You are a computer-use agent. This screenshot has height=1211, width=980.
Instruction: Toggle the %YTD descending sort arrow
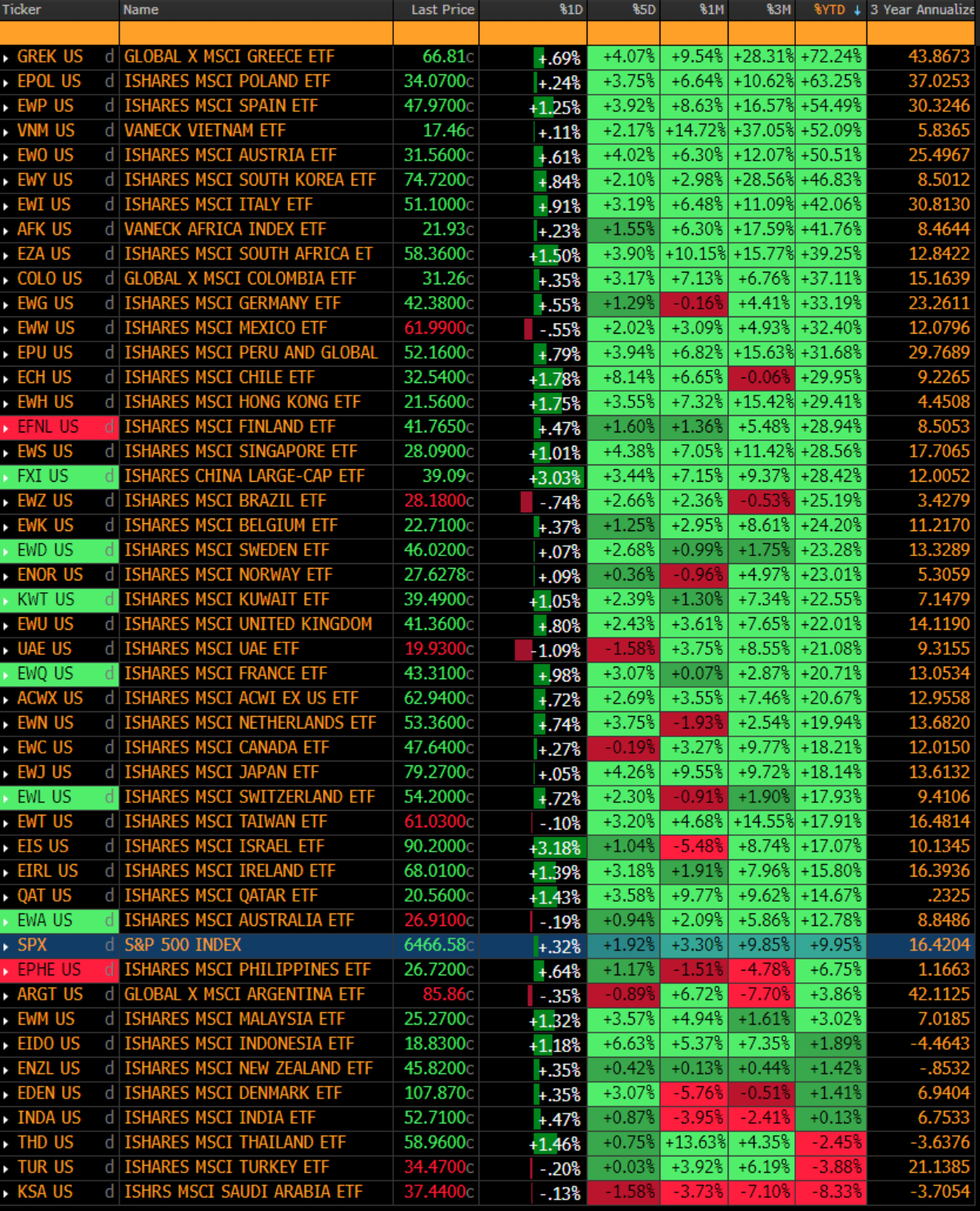point(857,10)
